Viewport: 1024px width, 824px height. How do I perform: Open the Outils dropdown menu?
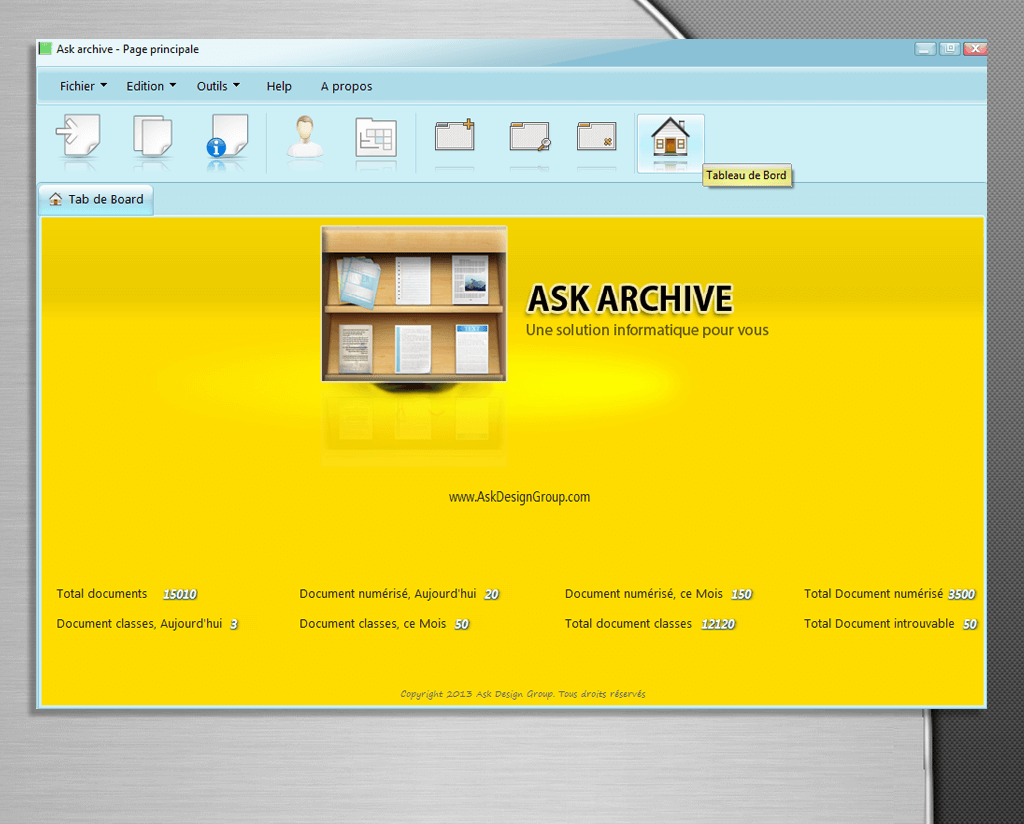click(218, 86)
